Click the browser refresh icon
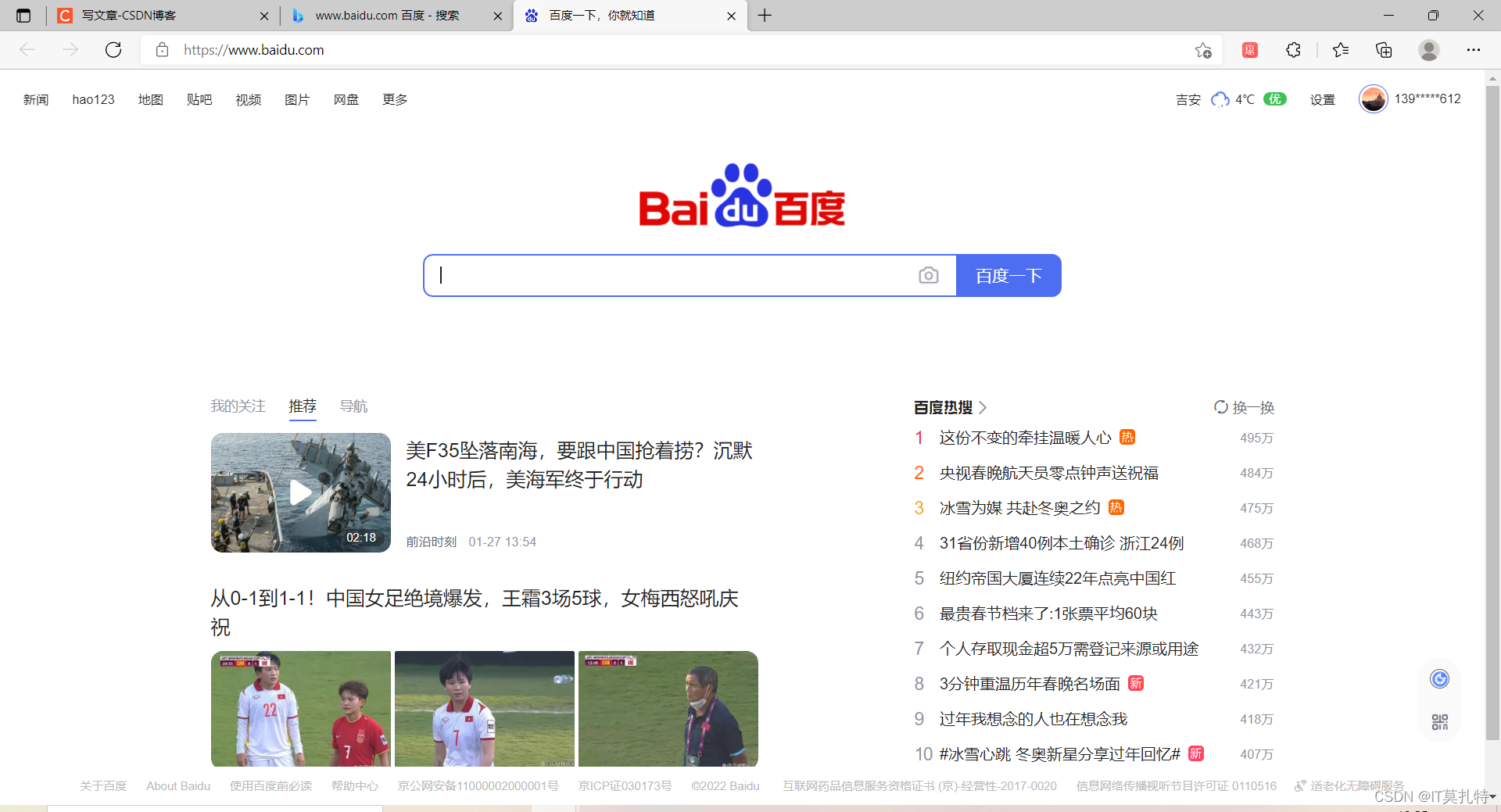This screenshot has width=1501, height=812. (113, 50)
